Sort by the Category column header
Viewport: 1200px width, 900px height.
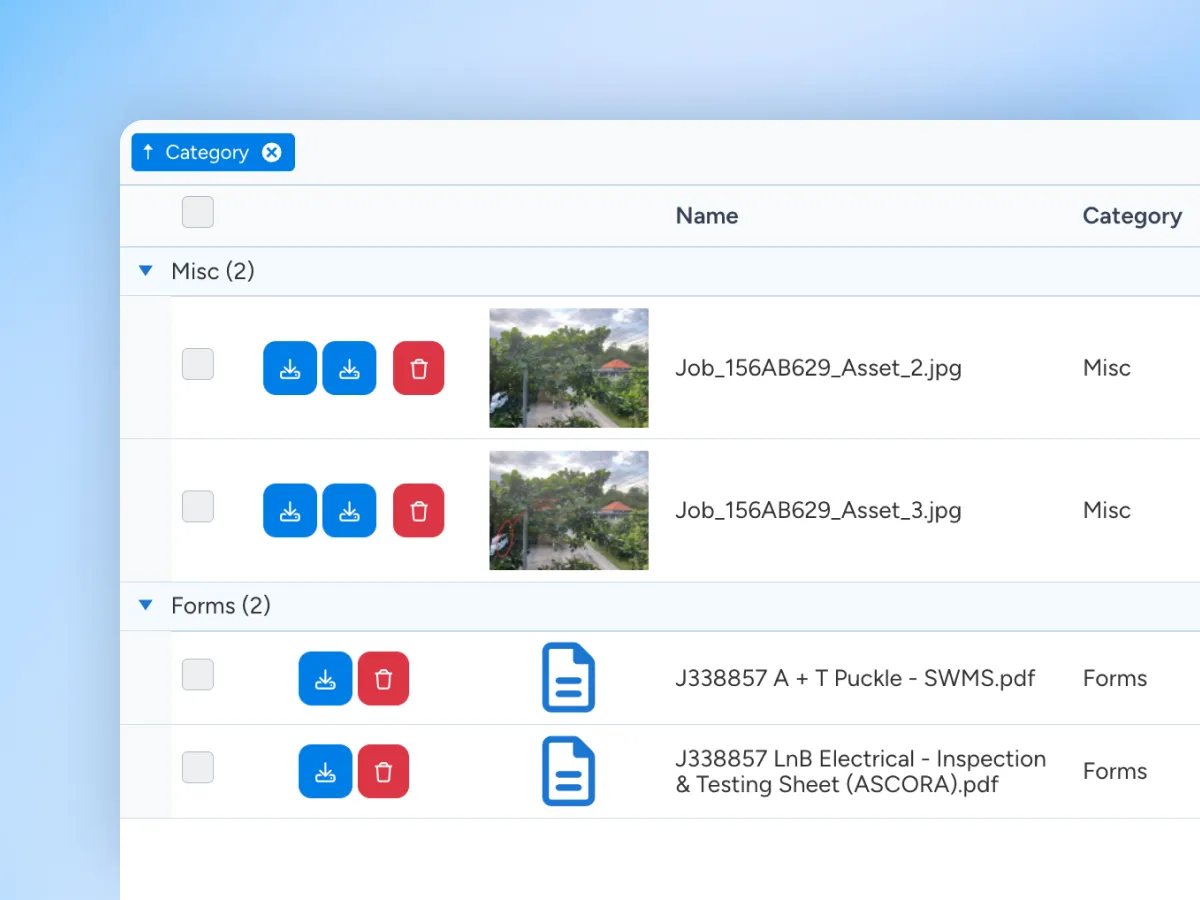1132,216
